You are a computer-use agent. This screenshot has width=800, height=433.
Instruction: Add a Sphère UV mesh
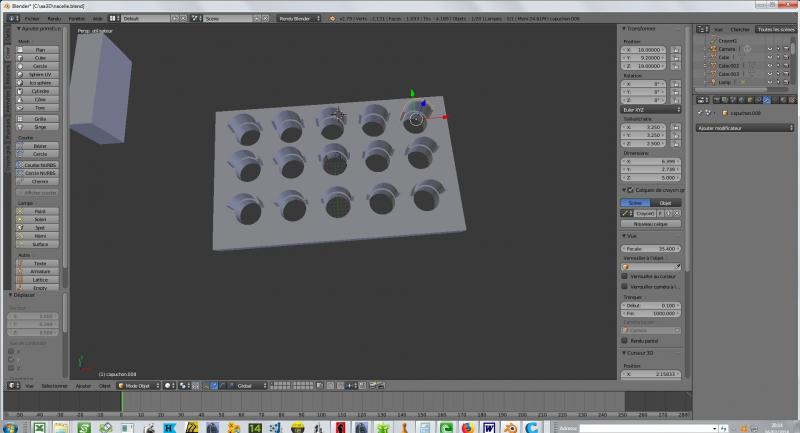[x=40, y=73]
